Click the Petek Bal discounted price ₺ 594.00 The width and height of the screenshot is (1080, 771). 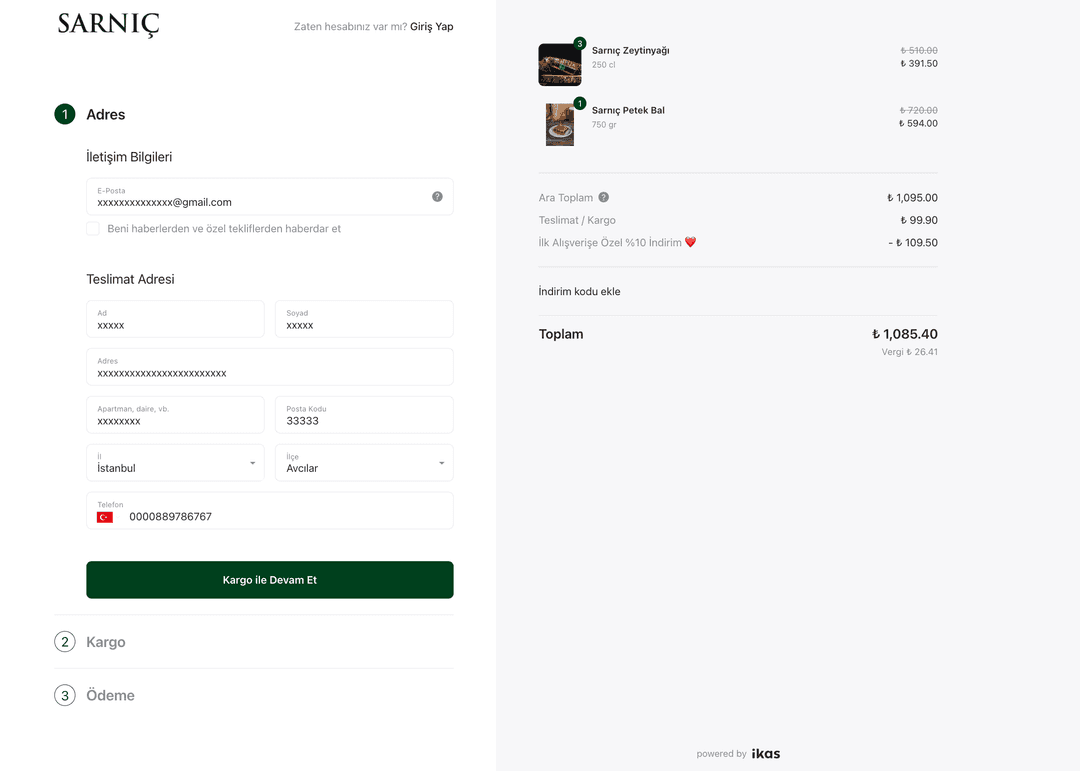(918, 123)
